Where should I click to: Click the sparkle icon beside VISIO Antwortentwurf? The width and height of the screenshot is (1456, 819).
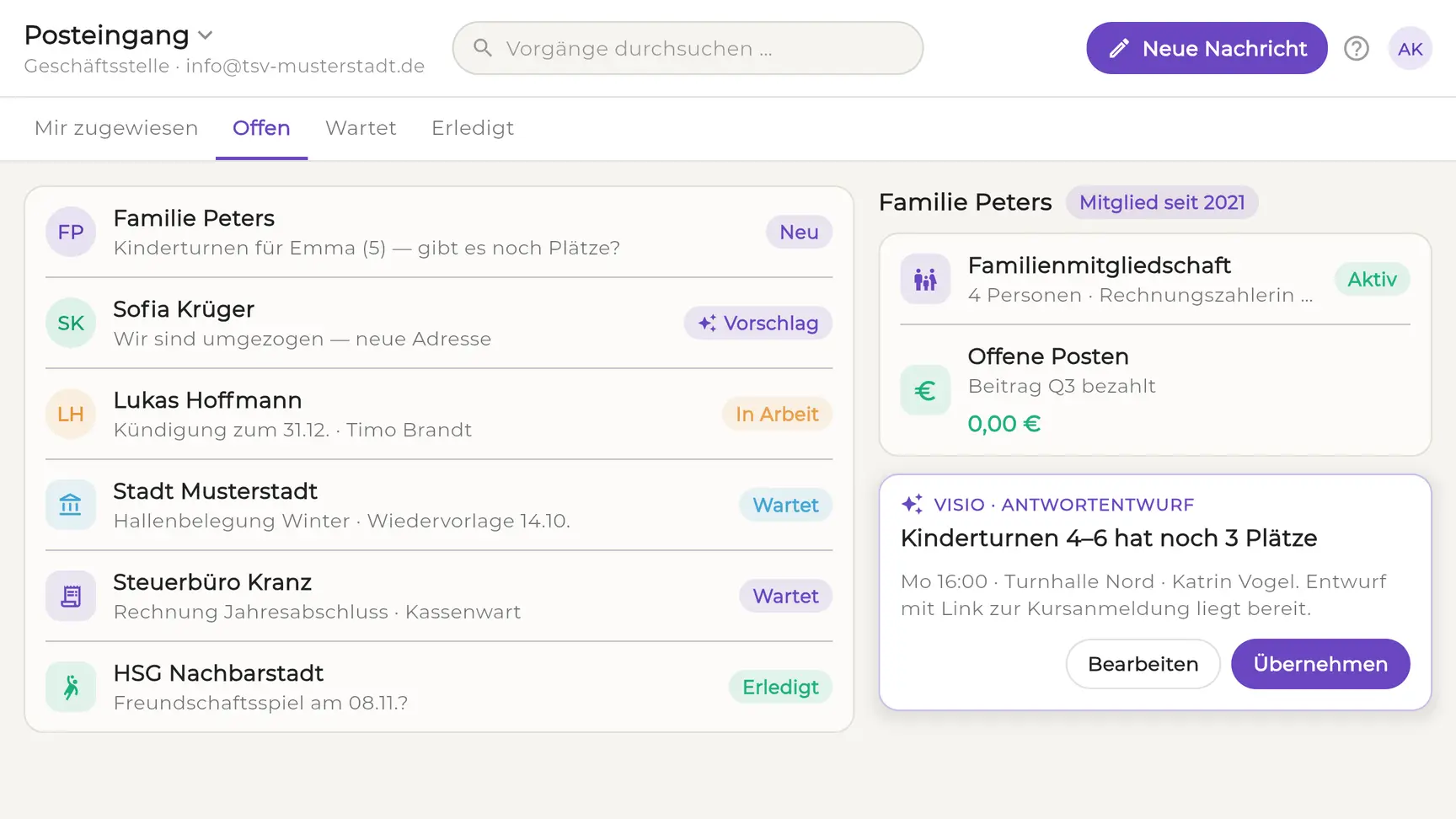point(912,504)
